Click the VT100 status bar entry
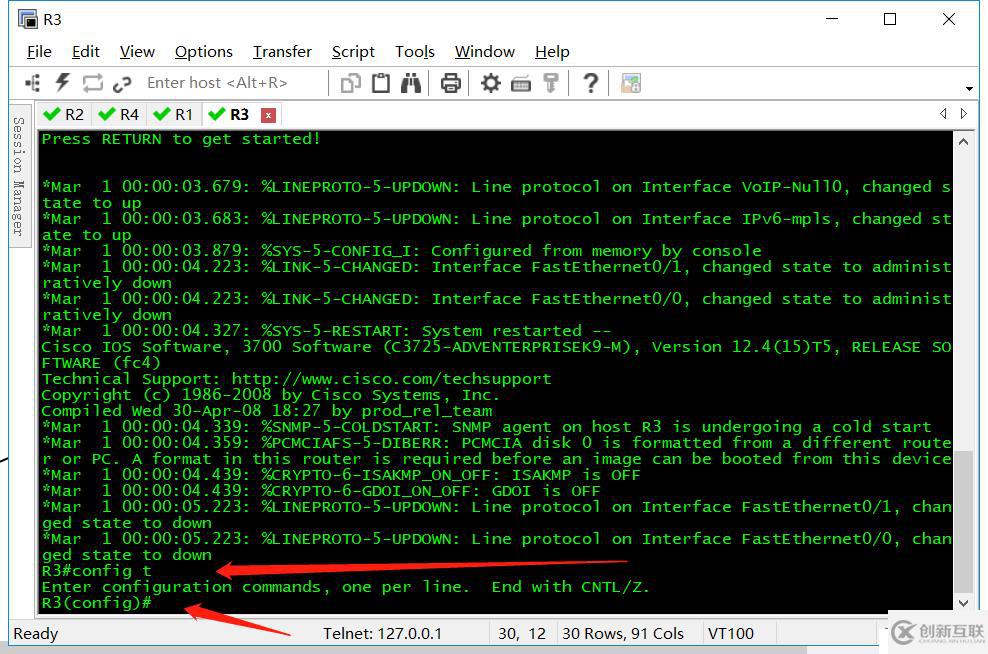Image resolution: width=988 pixels, height=654 pixels. 730,634
